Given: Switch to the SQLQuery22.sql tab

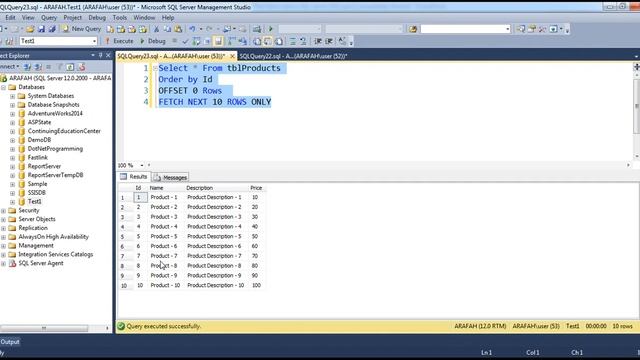Looking at the screenshot, I should (293, 56).
